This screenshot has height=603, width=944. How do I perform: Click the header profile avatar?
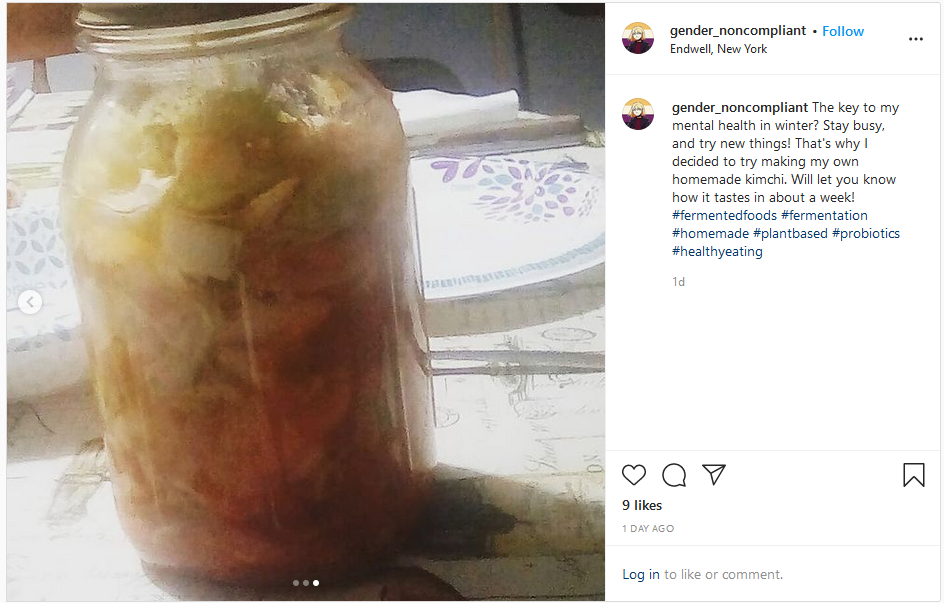pos(638,39)
